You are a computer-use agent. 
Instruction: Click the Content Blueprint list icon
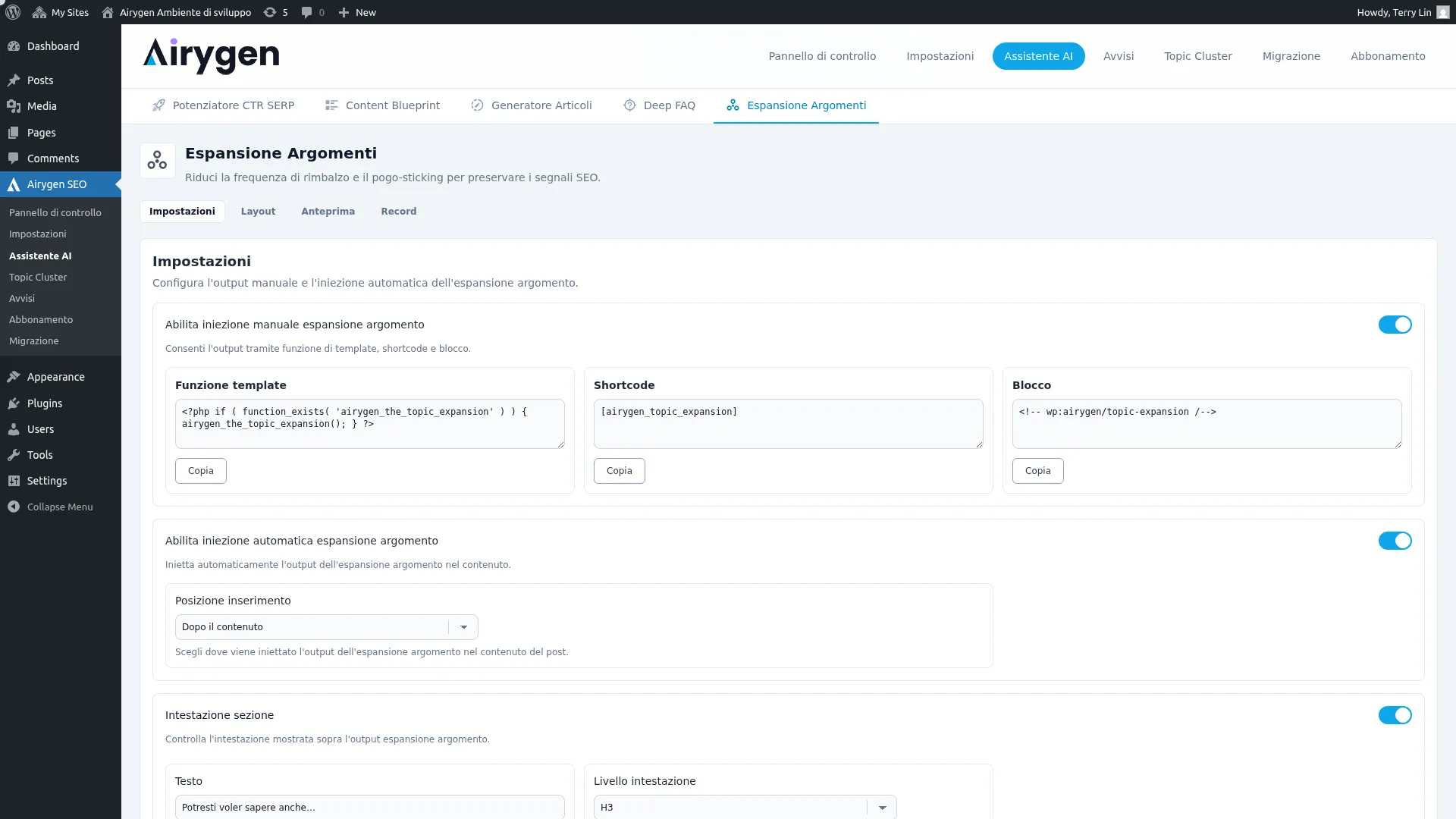[331, 105]
